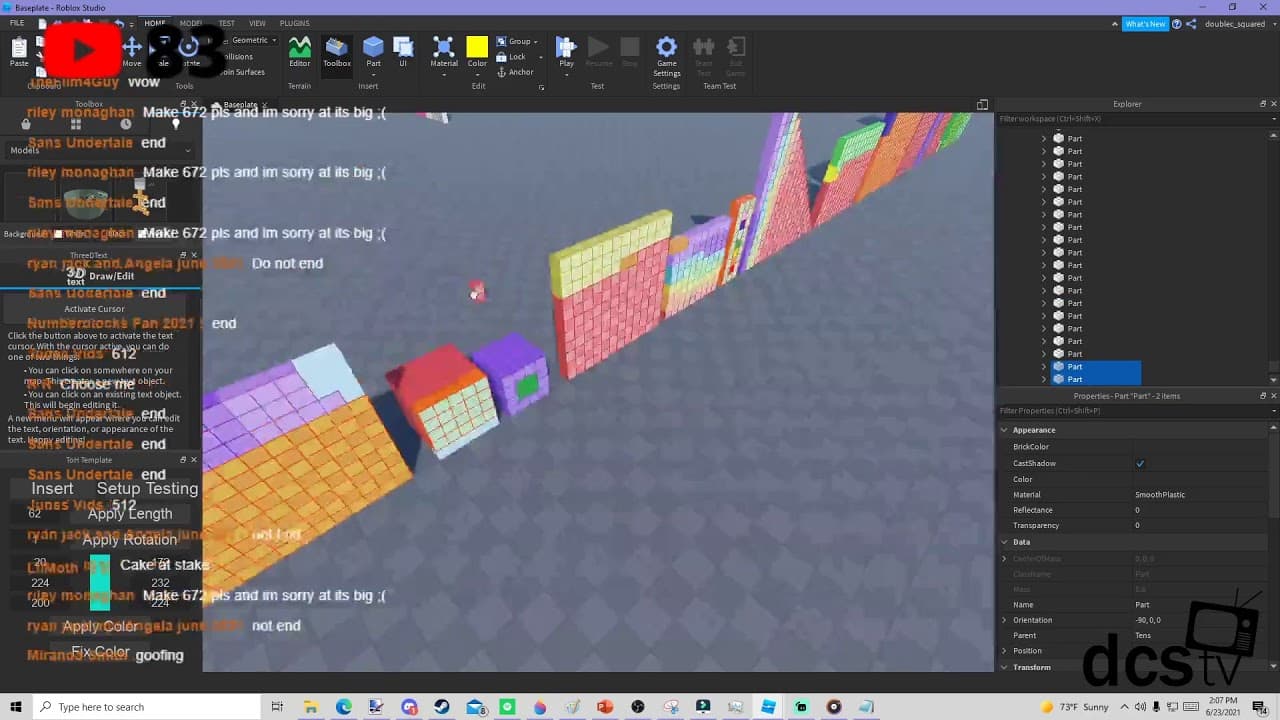
Task: Close the Explorer panel
Action: (x=1273, y=104)
